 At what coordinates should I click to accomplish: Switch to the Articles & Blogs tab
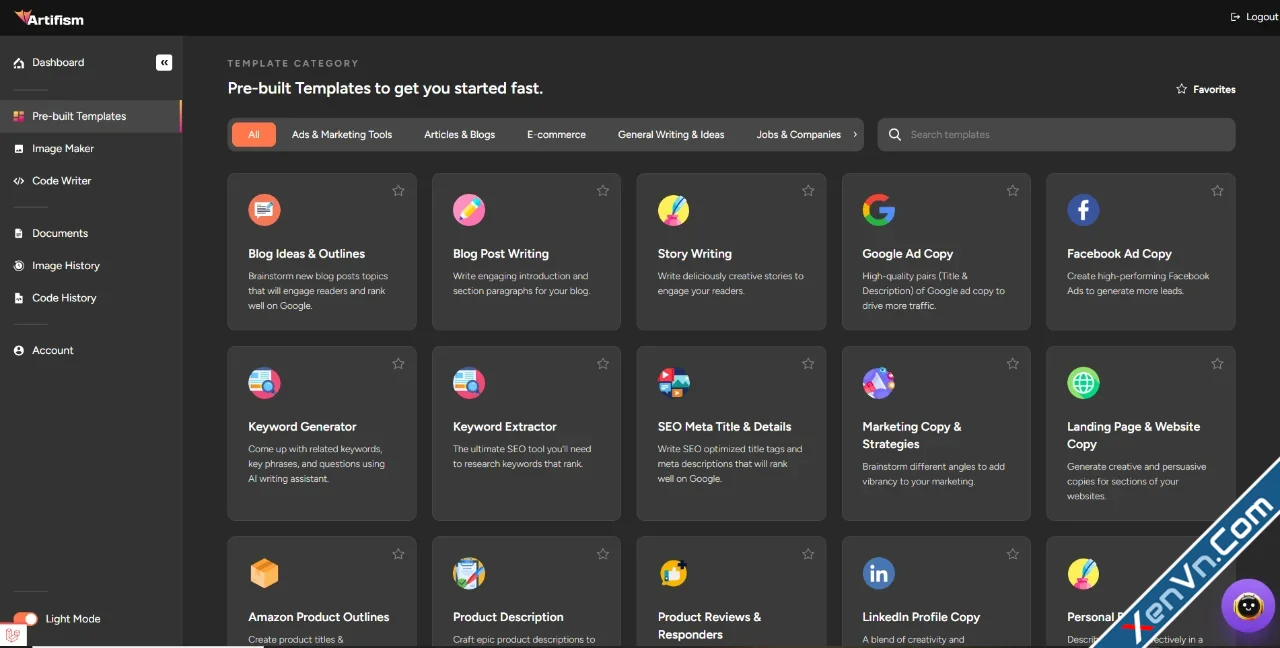click(459, 134)
